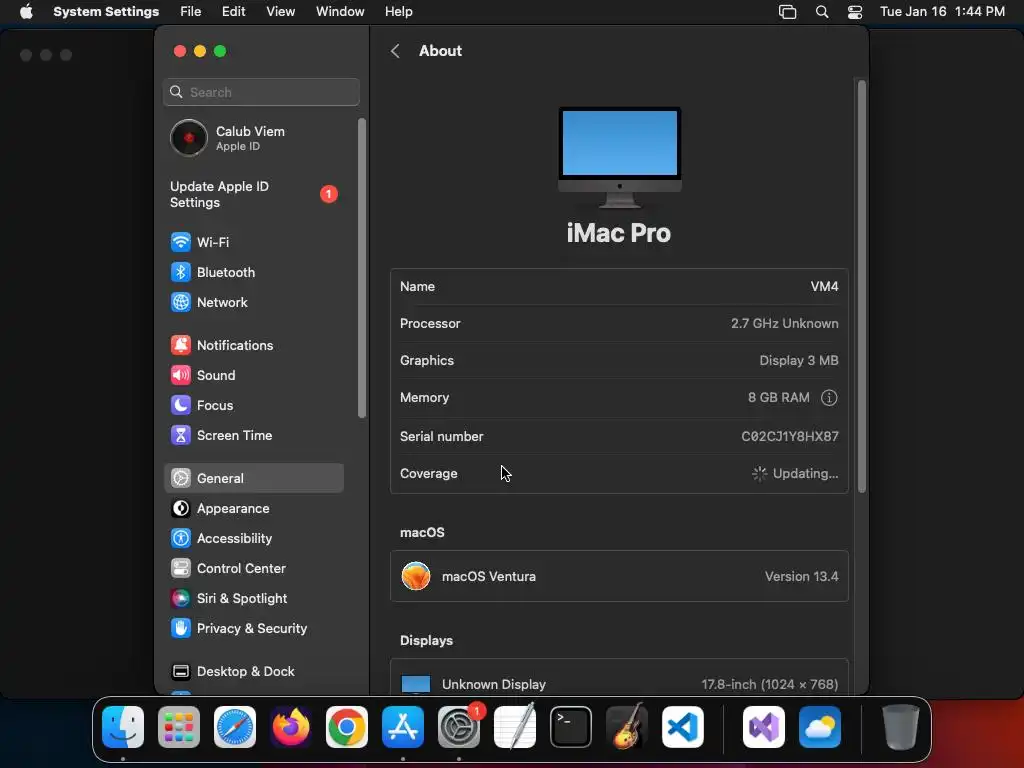1024x768 pixels.
Task: Click the macOS Ventura row
Action: click(x=619, y=576)
